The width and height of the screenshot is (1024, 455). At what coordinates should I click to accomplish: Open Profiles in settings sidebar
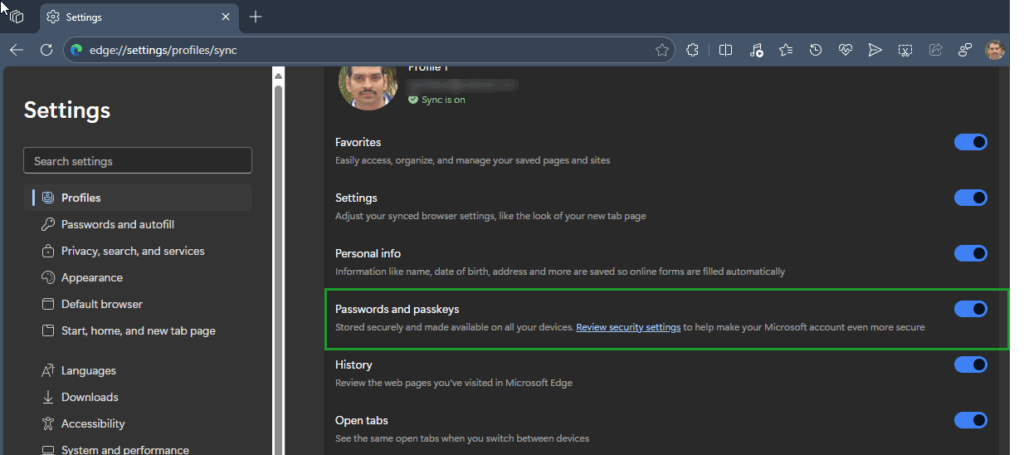click(138, 197)
